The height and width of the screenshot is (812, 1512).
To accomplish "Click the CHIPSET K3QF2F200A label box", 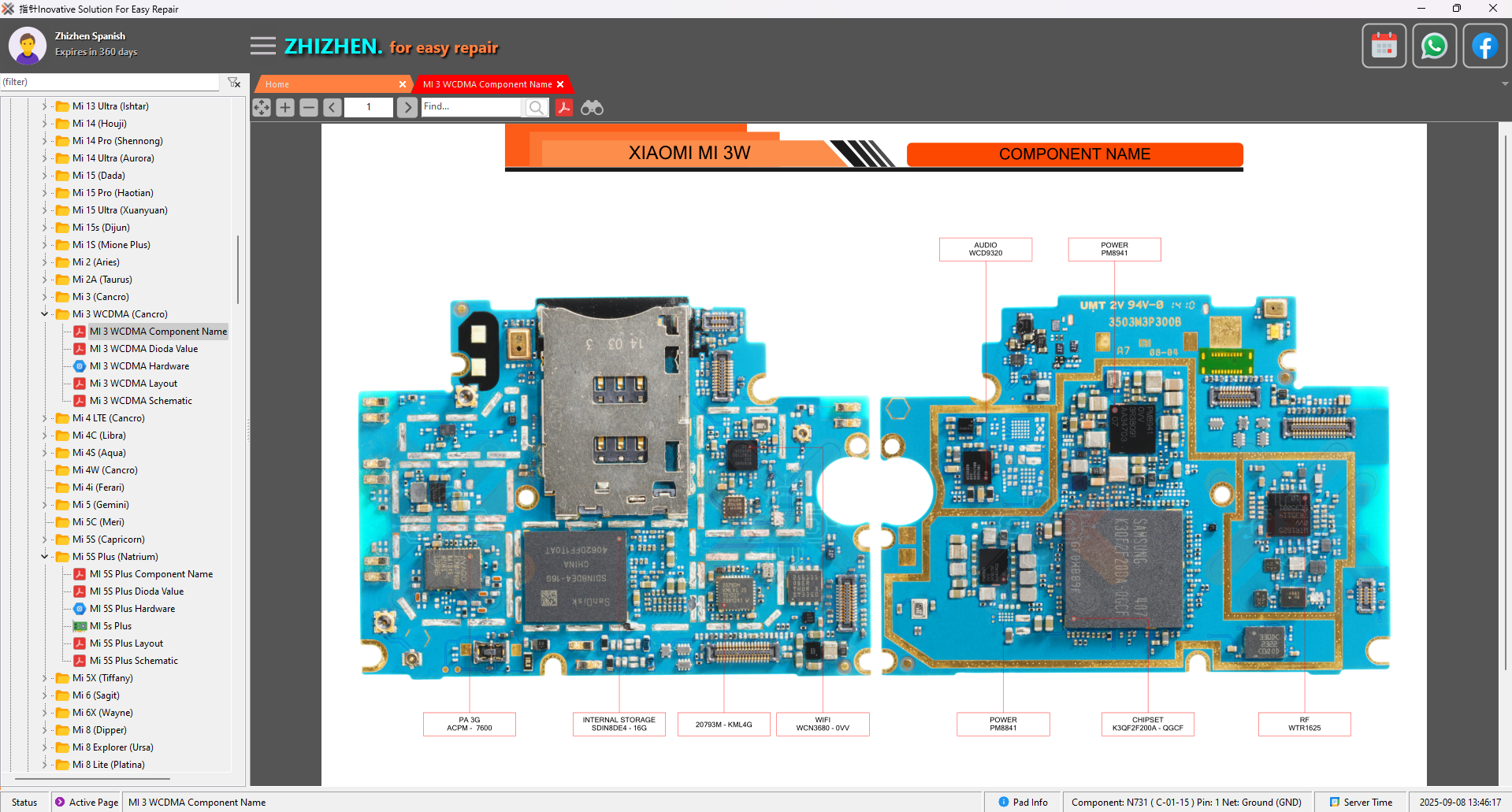I will (x=1147, y=724).
